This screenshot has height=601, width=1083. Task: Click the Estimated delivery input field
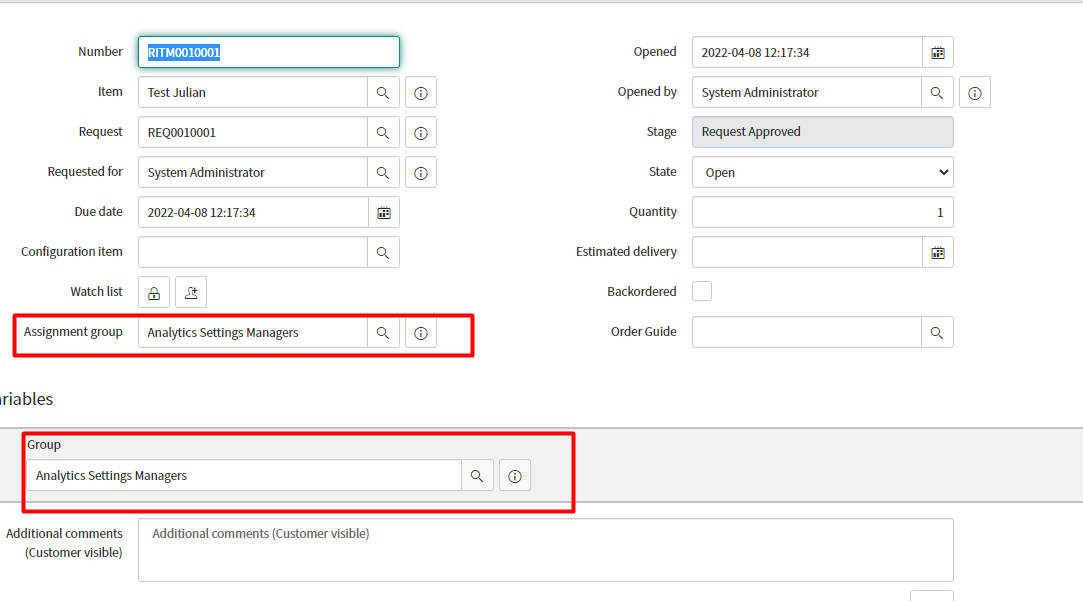(807, 253)
